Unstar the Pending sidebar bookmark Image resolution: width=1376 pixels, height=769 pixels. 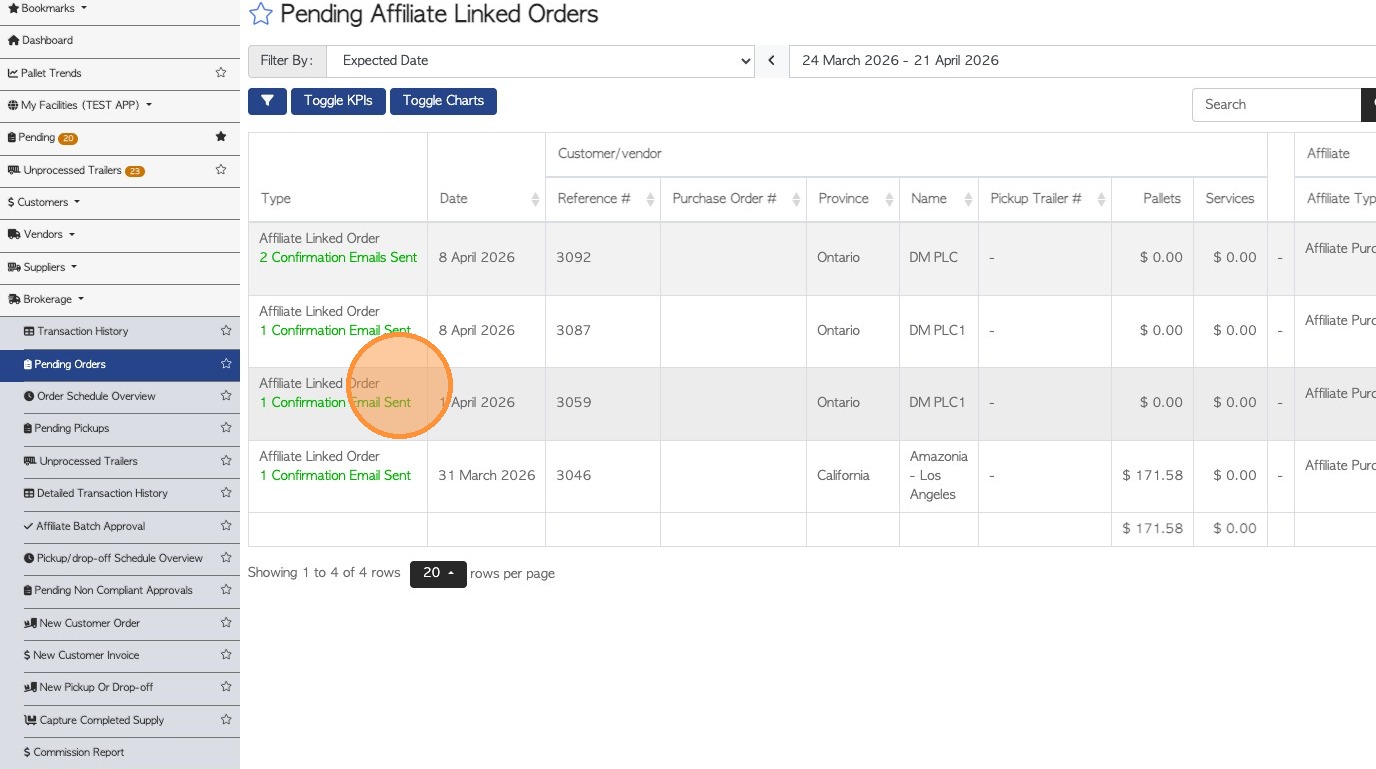pyautogui.click(x=221, y=137)
